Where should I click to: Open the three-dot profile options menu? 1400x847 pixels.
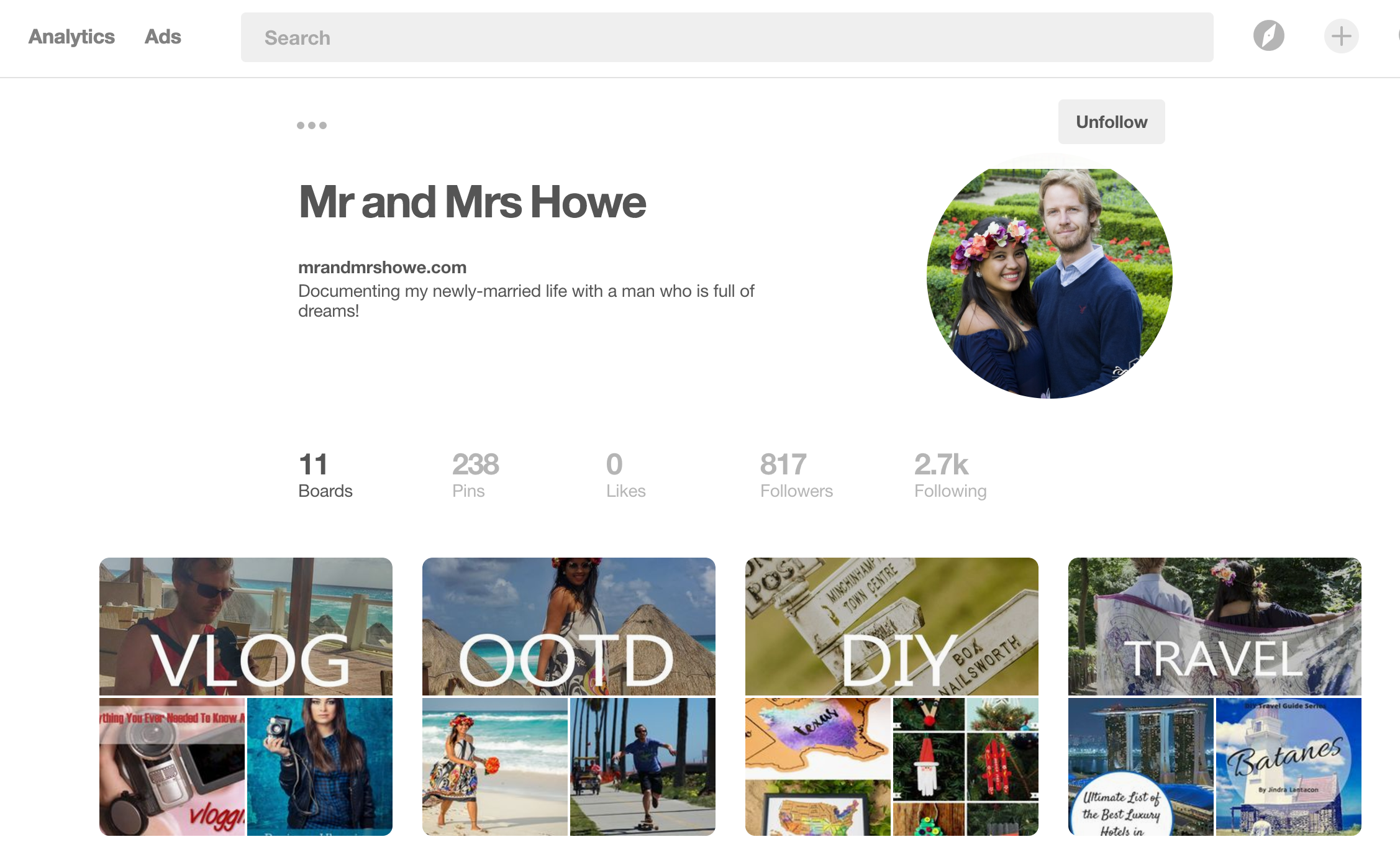(312, 125)
